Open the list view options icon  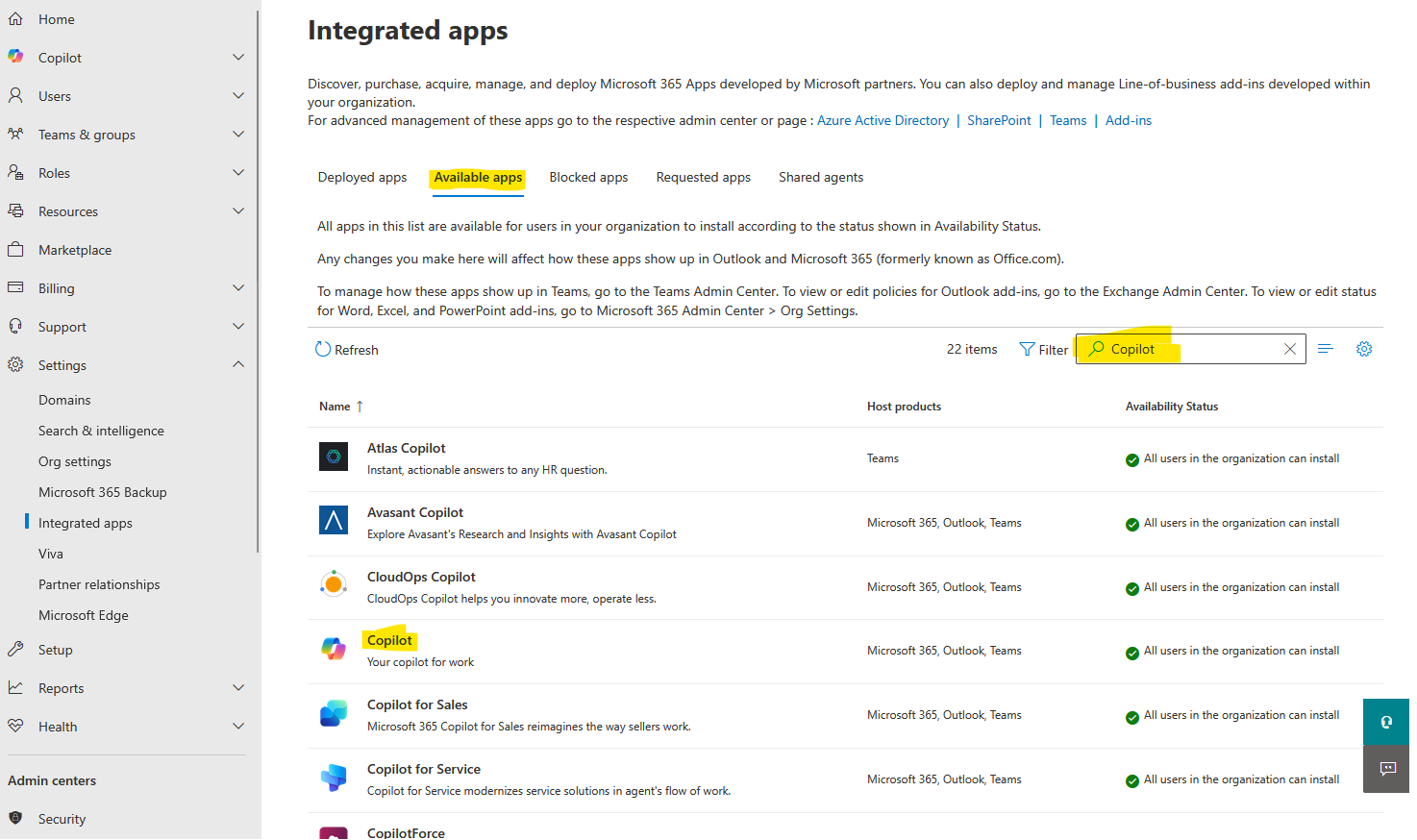1326,349
